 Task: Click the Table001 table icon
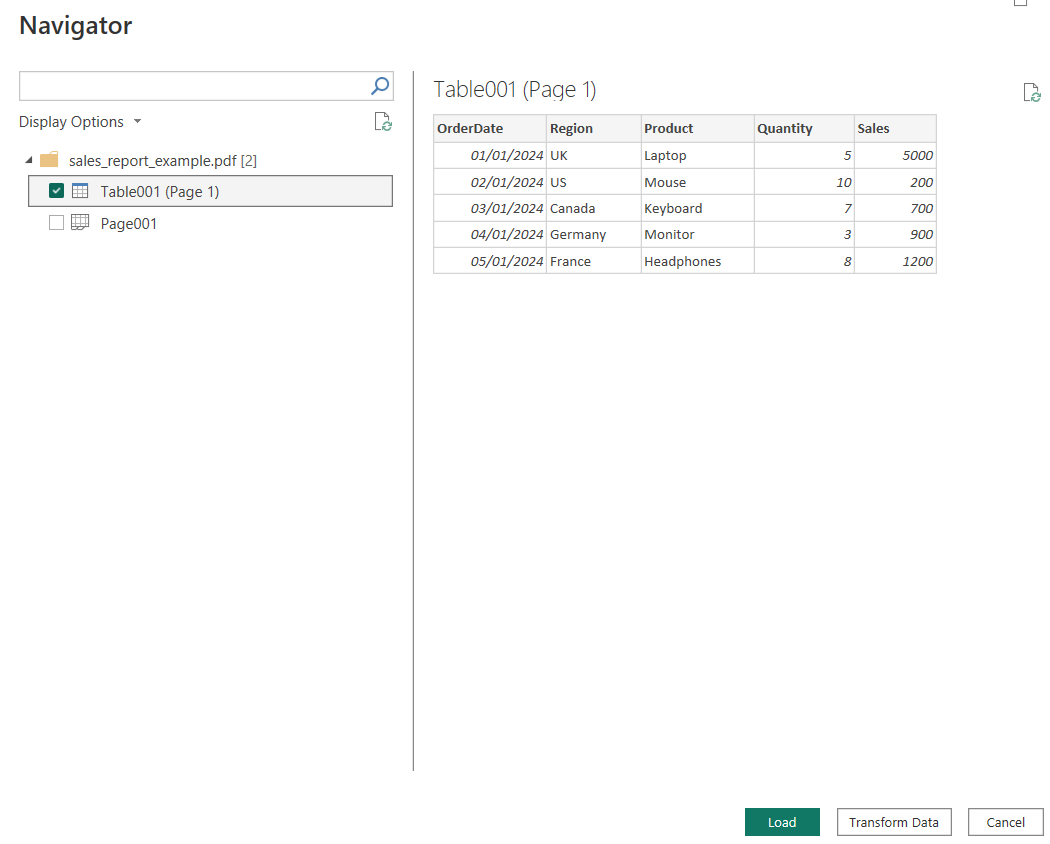[80, 191]
